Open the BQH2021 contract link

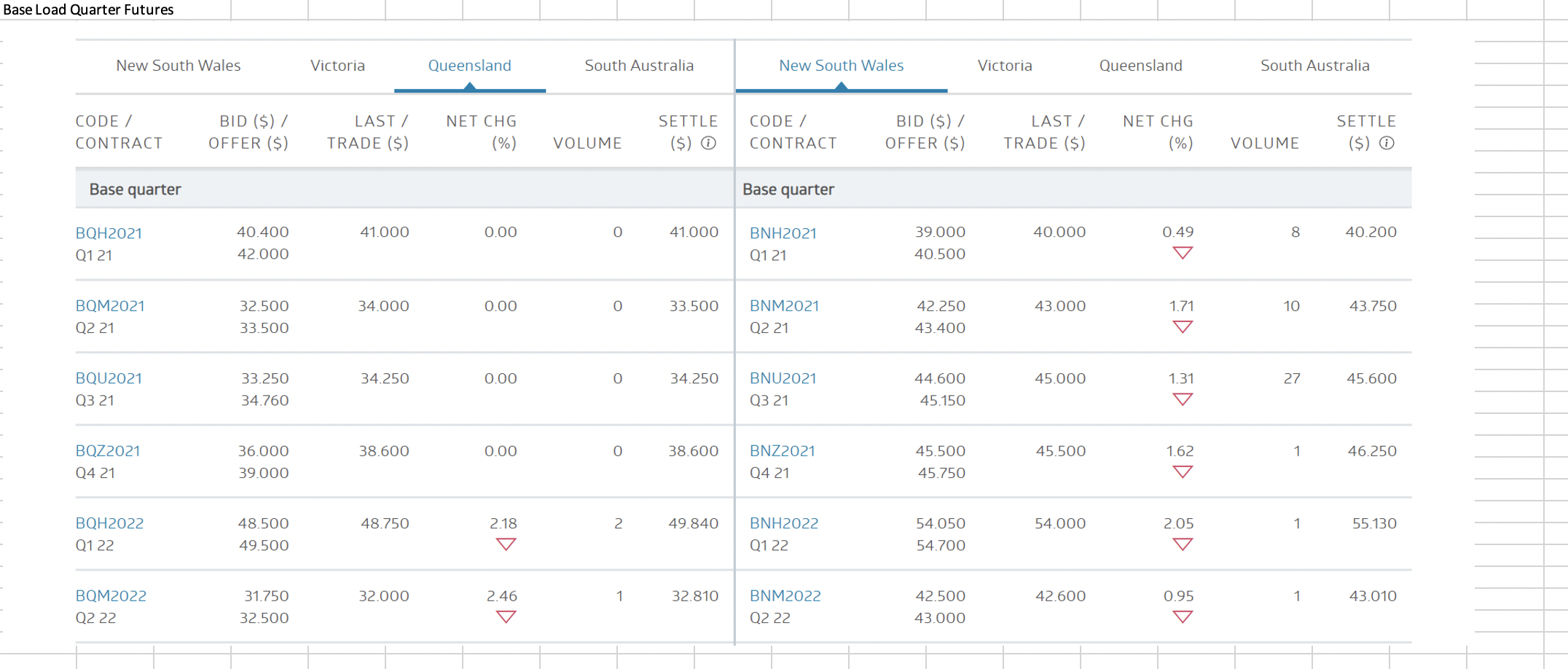[x=109, y=233]
